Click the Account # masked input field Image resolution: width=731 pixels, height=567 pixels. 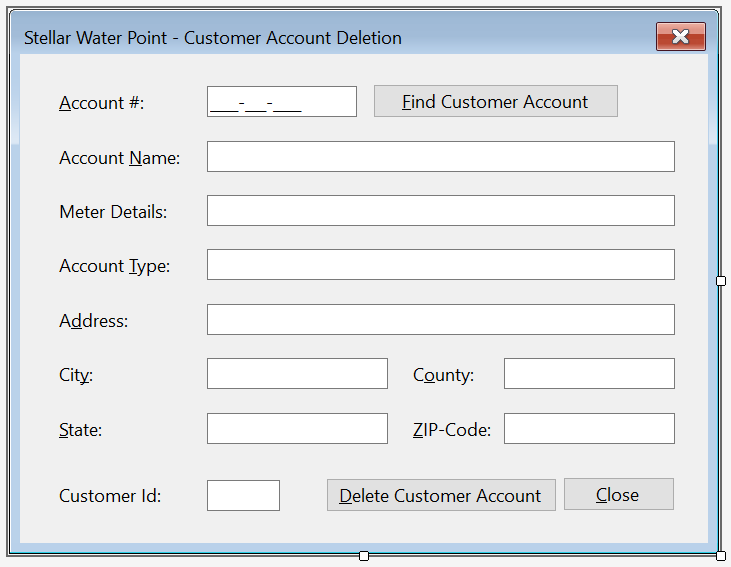coord(282,102)
